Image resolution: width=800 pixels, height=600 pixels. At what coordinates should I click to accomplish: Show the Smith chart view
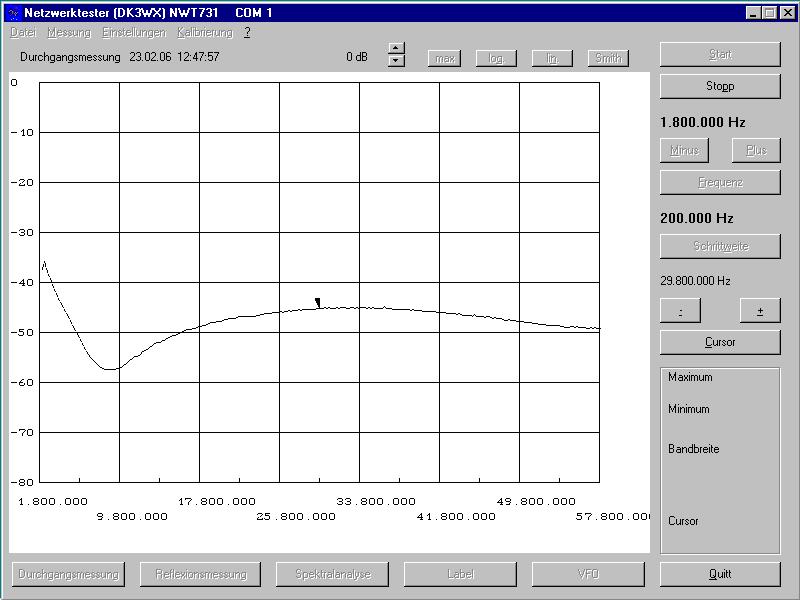coord(608,58)
